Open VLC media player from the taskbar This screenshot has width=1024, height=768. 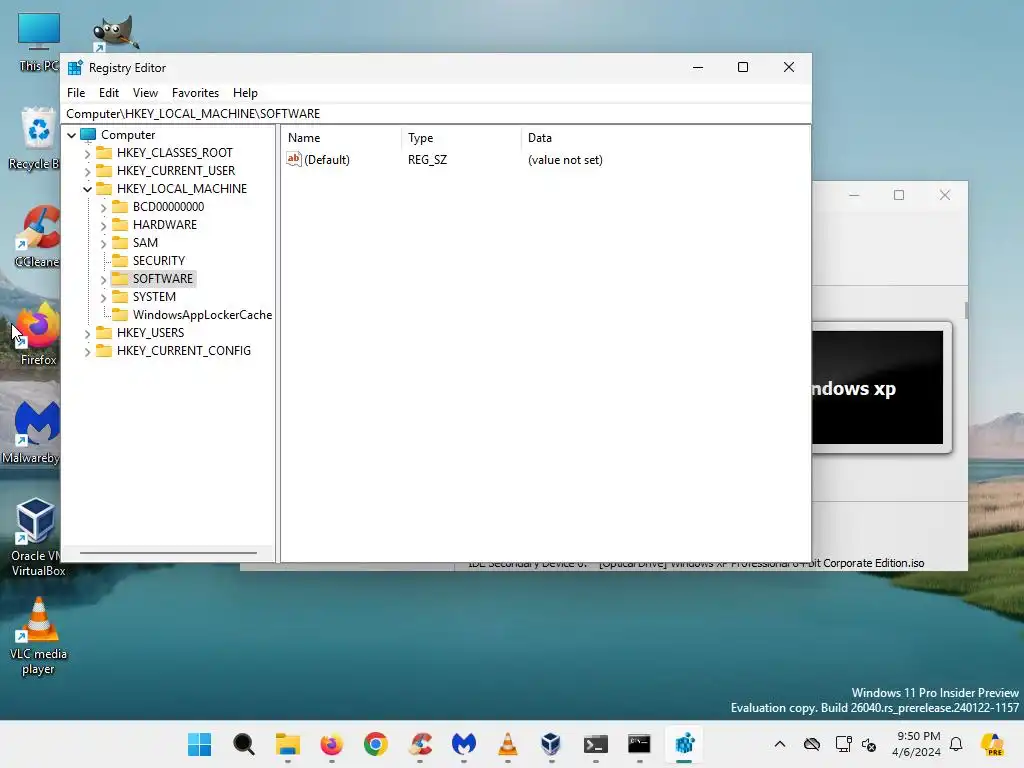(507, 744)
